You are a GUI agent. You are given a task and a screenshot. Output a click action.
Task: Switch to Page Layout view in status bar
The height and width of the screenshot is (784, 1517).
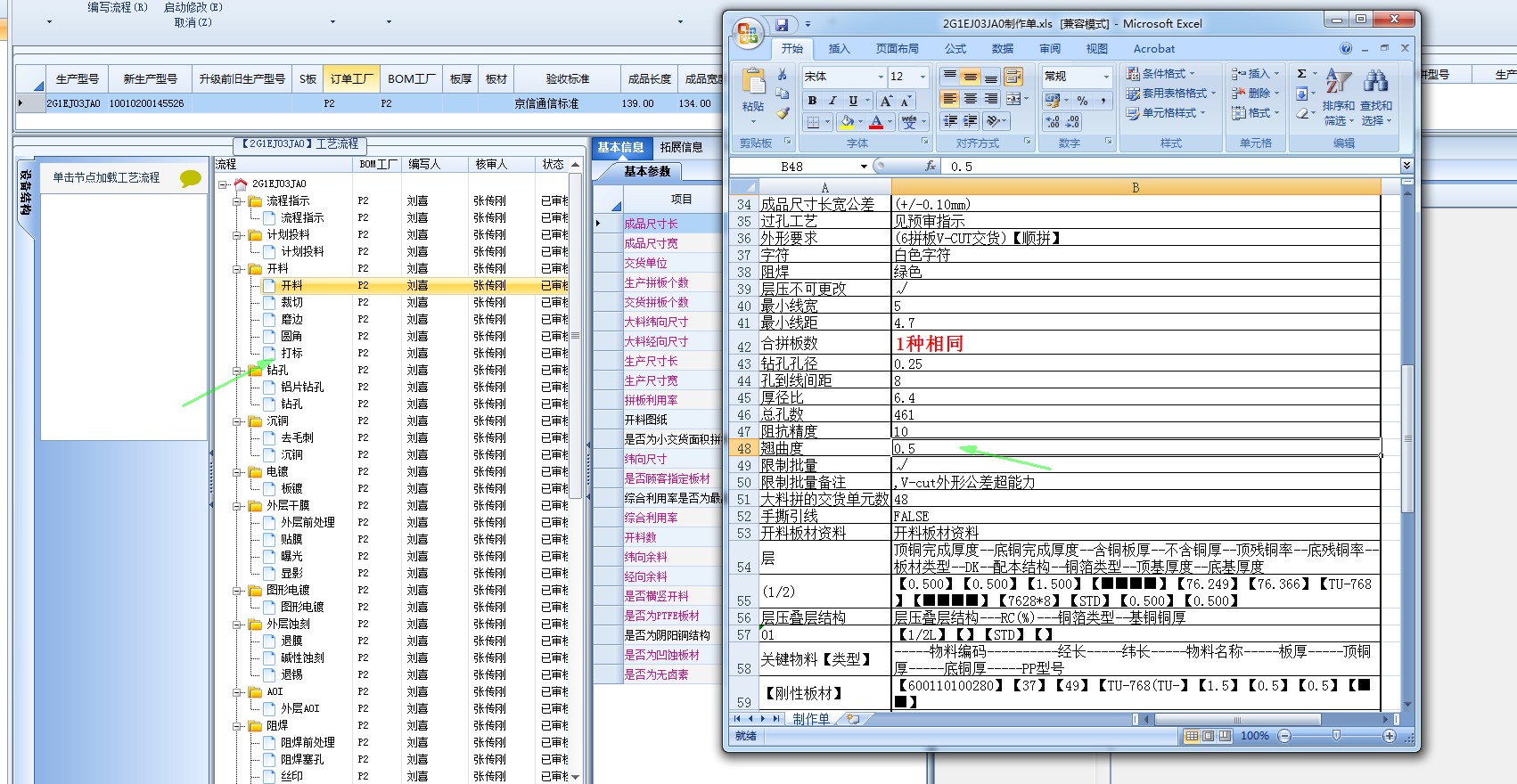coord(1208,736)
